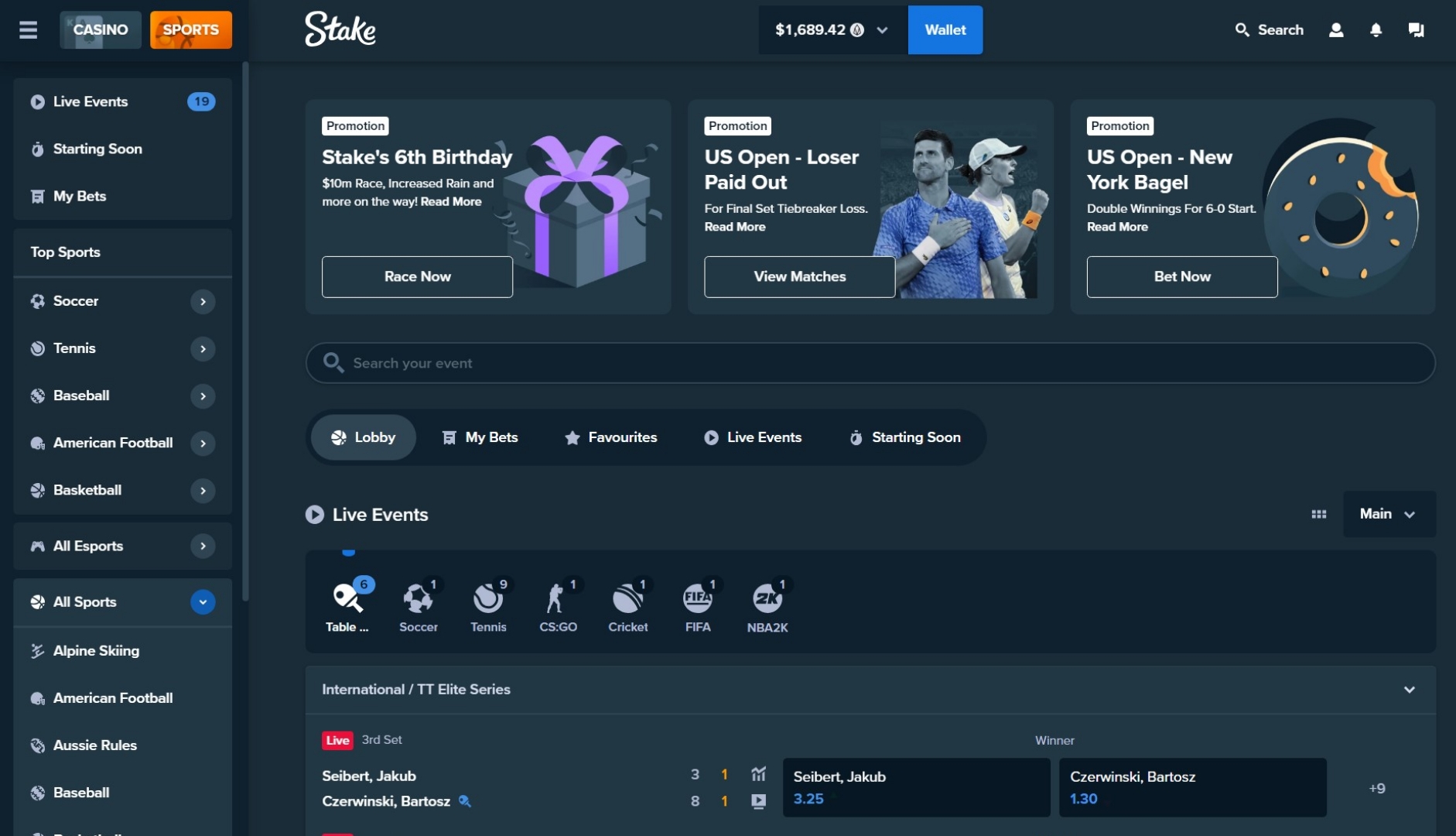Screen dimensions: 1456x836
Task: Expand the Basketball chevron in sidebar
Action: click(x=203, y=490)
